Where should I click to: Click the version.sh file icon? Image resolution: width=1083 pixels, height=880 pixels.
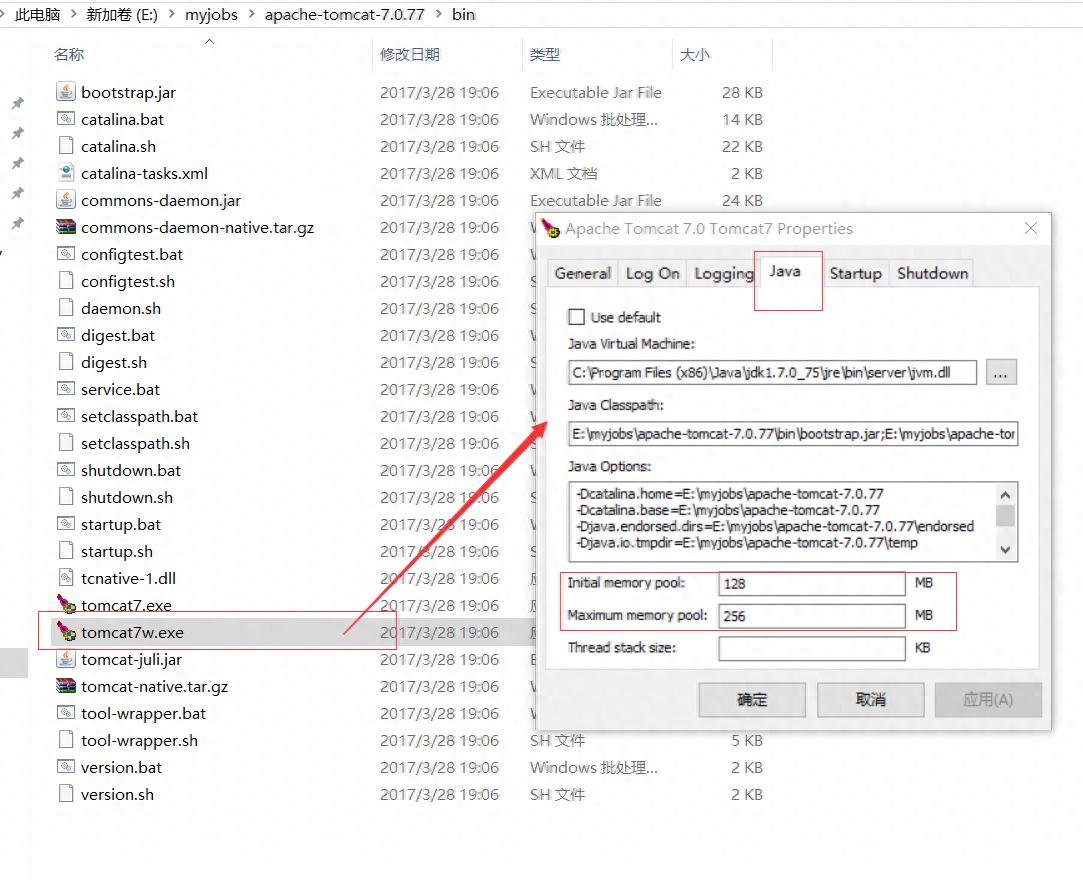(x=66, y=794)
